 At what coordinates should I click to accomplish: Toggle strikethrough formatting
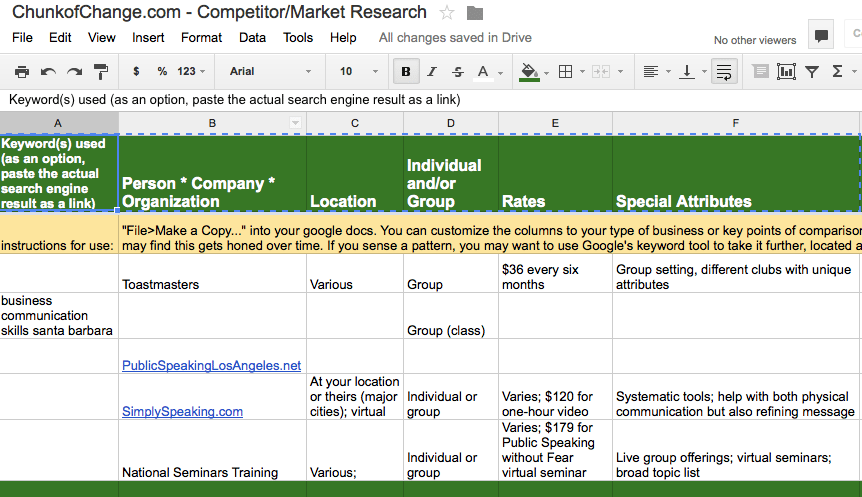pyautogui.click(x=457, y=71)
